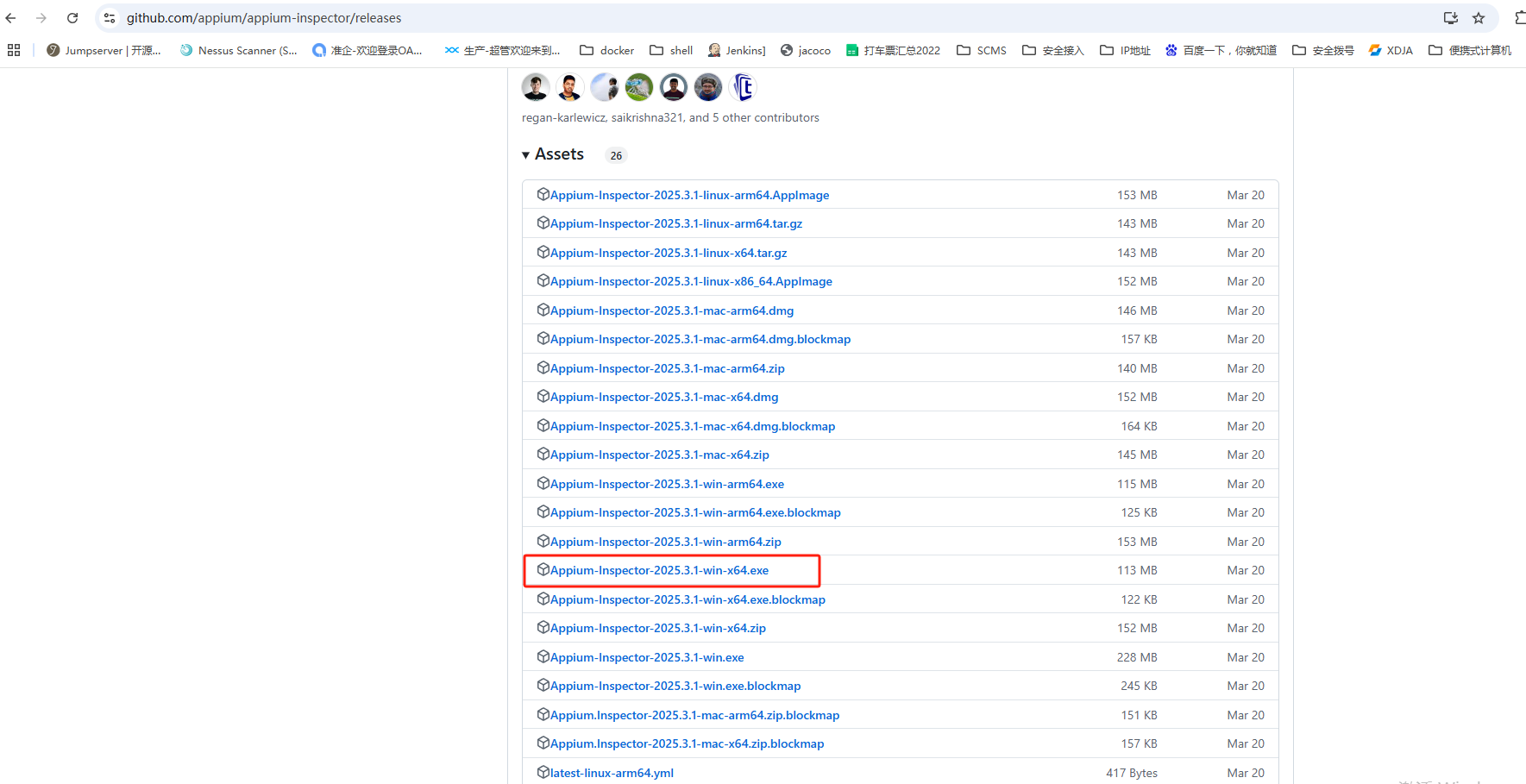Click the 113 MB size text
The height and width of the screenshot is (784, 1526).
(x=1137, y=570)
